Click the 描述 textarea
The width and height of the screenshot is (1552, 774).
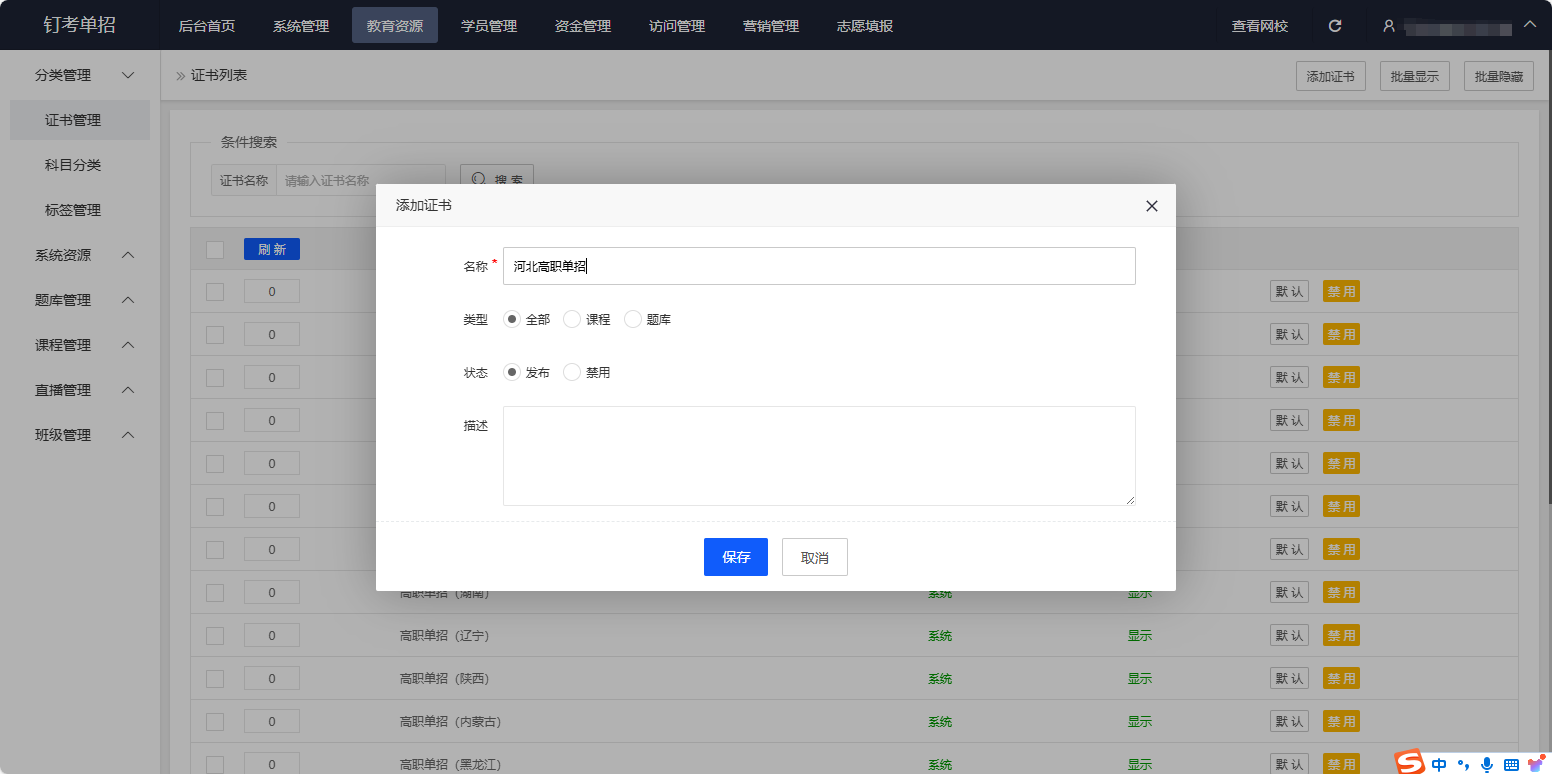click(819, 456)
